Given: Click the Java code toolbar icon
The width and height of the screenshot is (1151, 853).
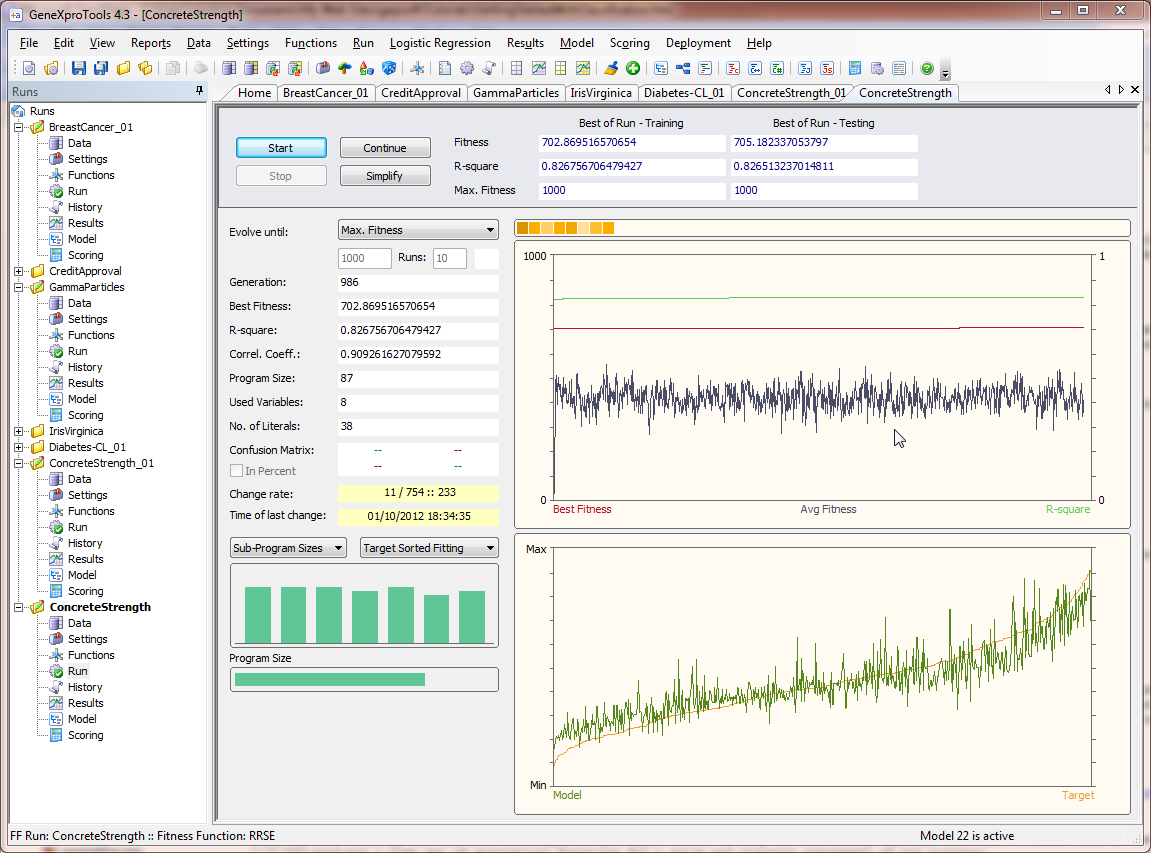Looking at the screenshot, I should click(805, 68).
